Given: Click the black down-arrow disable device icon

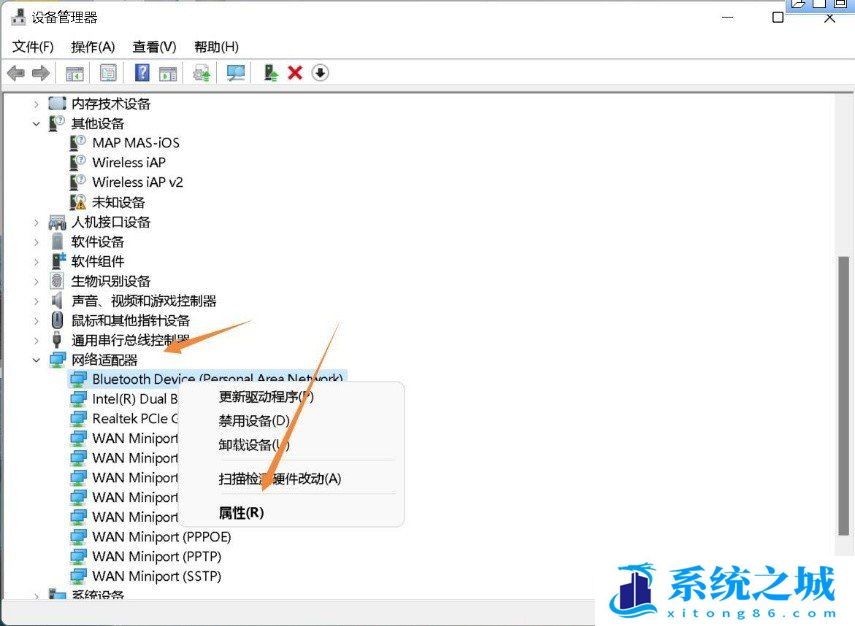Looking at the screenshot, I should 320,73.
